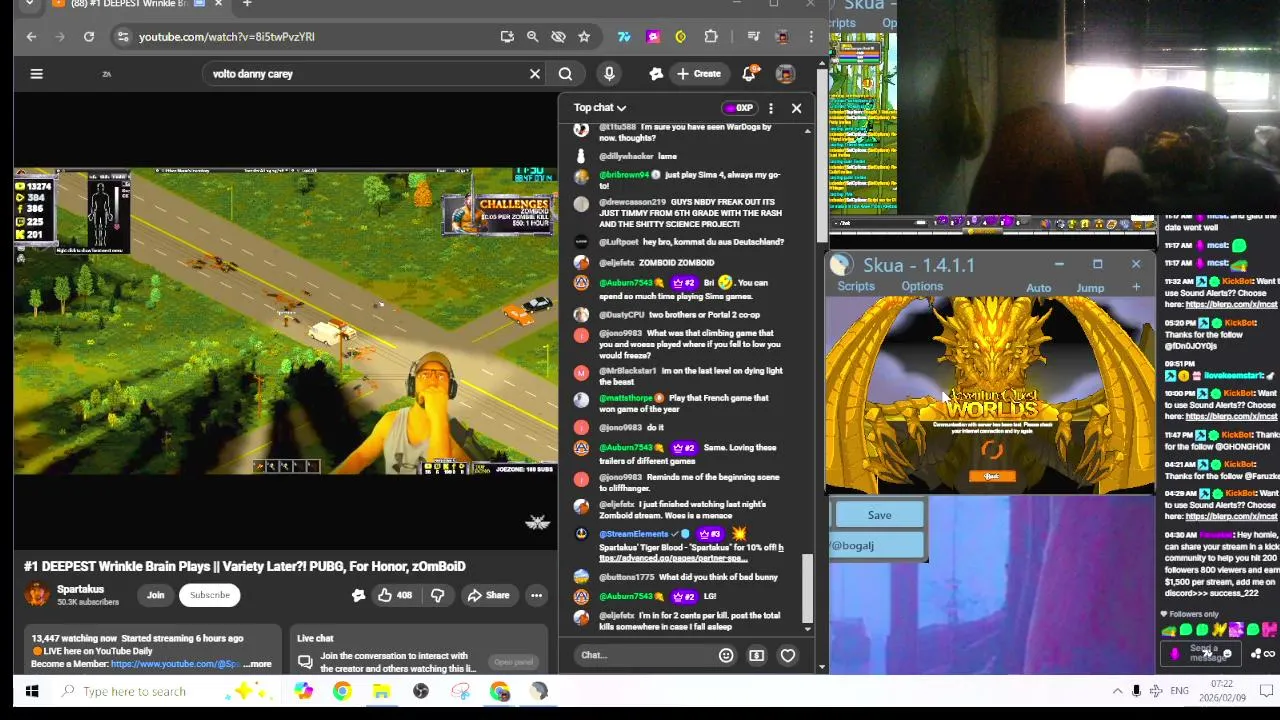Open more actions under the video
Viewport: 1280px width, 720px height.
(536, 596)
